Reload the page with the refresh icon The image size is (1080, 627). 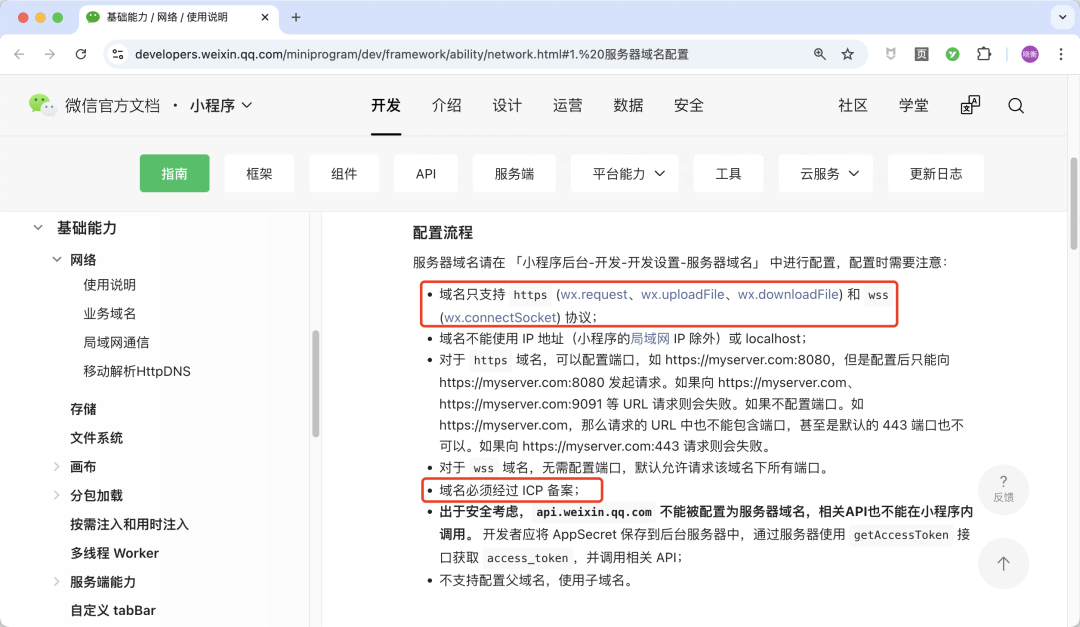81,54
